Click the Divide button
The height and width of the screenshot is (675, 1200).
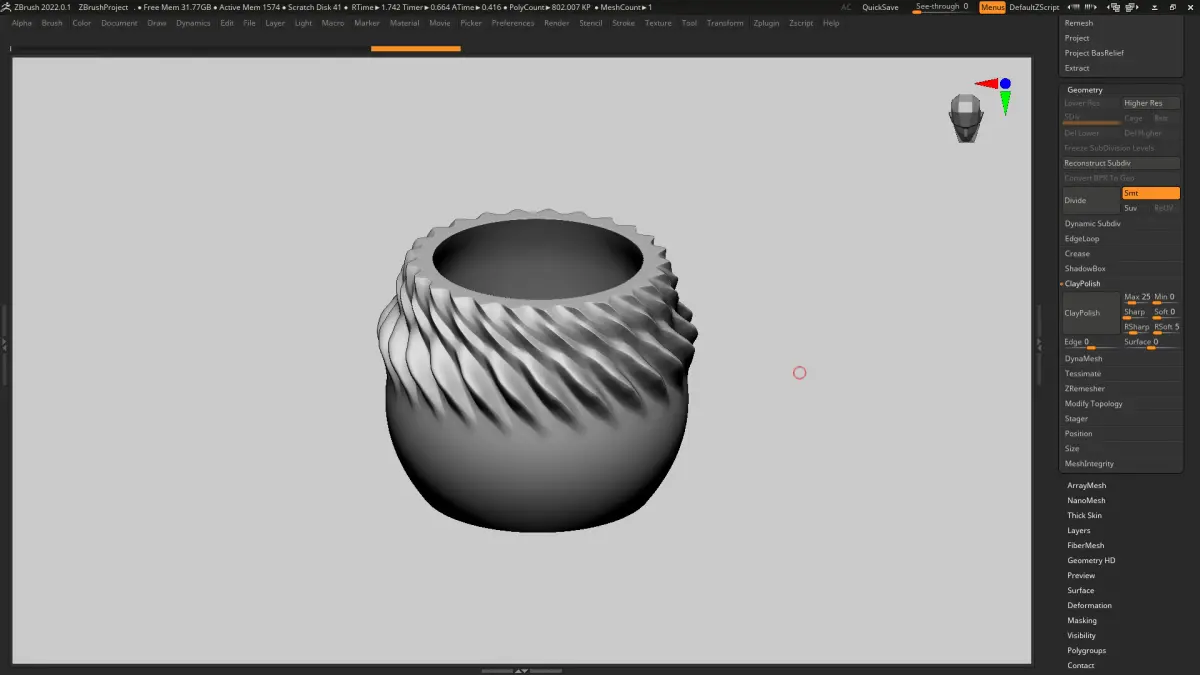(x=1091, y=200)
